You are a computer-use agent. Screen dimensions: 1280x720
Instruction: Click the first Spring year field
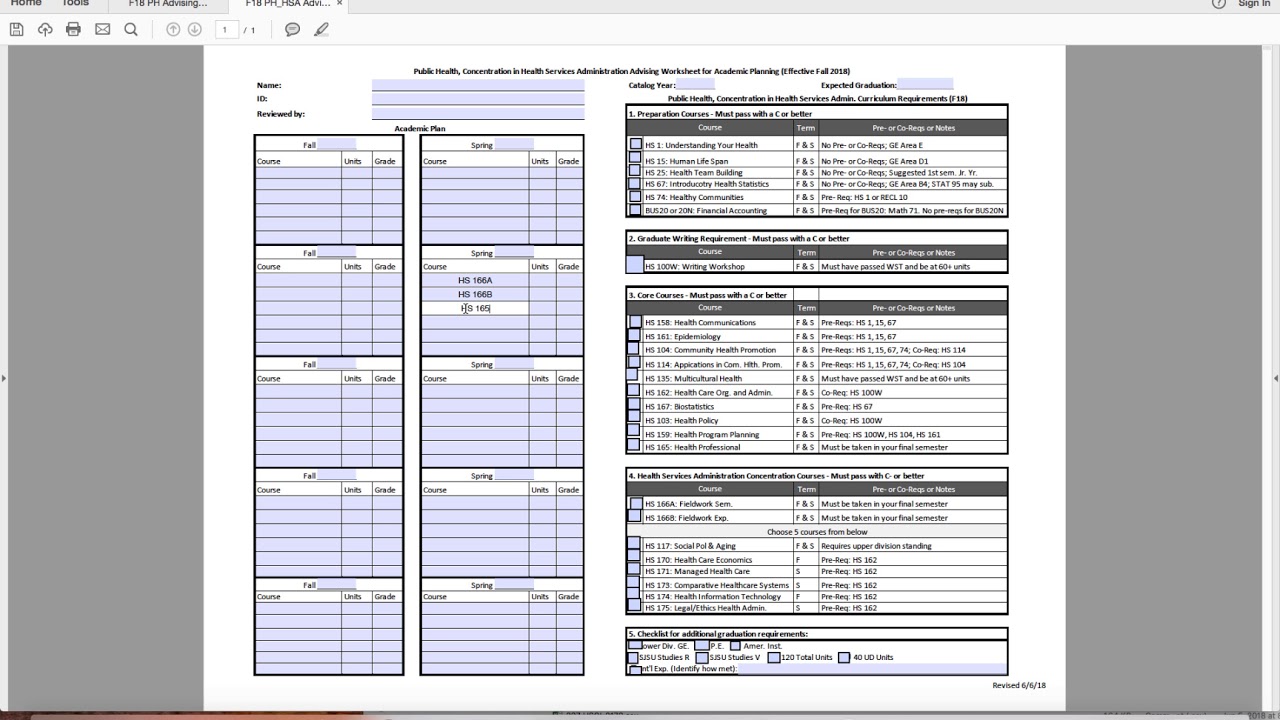(x=514, y=145)
